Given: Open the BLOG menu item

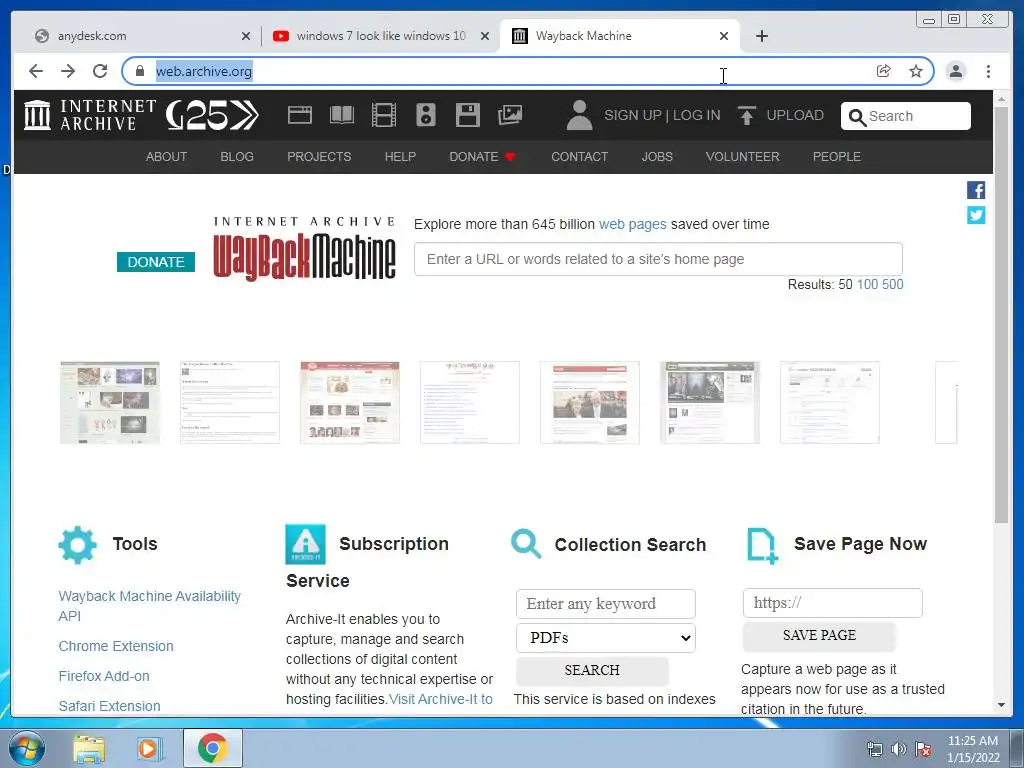Looking at the screenshot, I should click(237, 157).
